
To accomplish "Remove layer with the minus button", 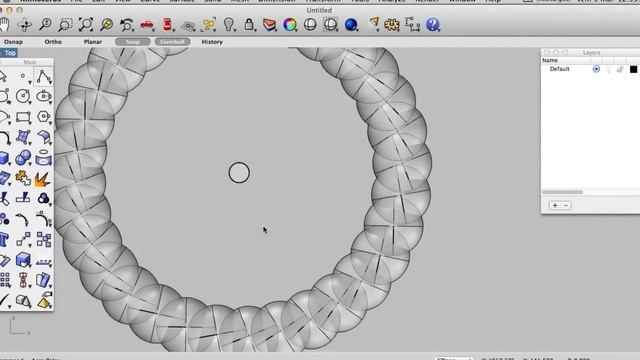I will coord(566,205).
